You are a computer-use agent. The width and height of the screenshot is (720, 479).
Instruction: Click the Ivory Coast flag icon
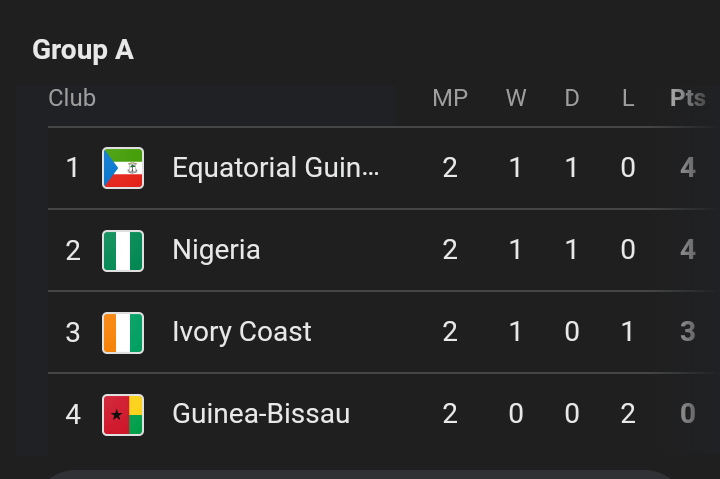click(x=123, y=332)
